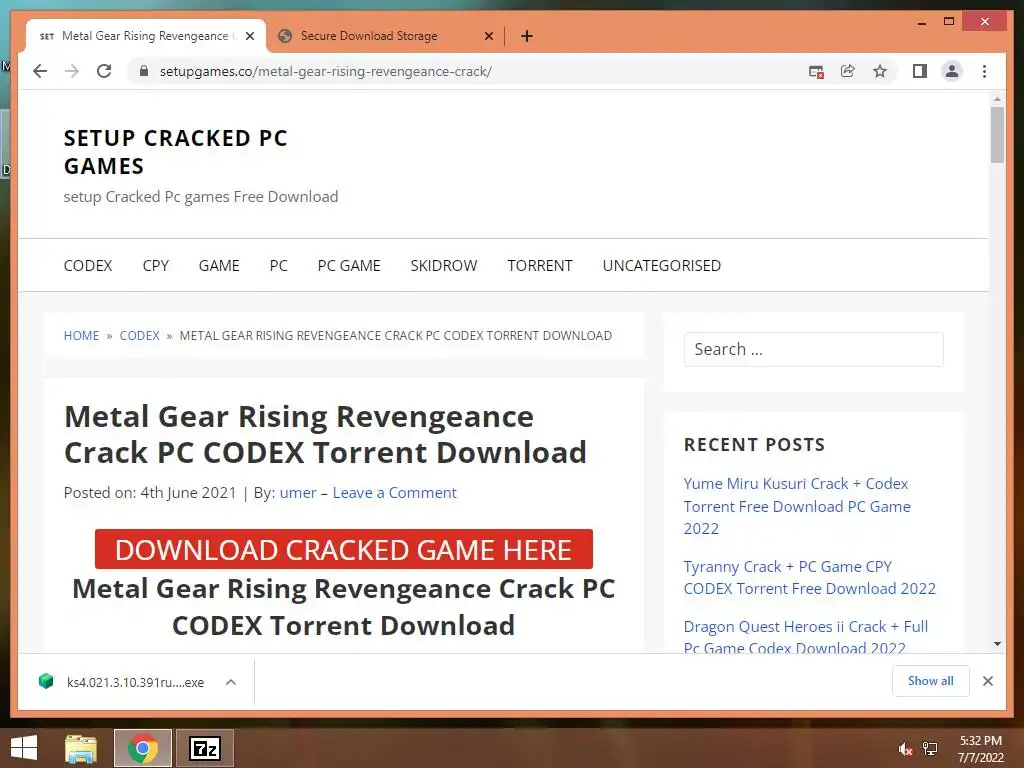1024x768 pixels.
Task: Open File Explorer from taskbar
Action: tap(81, 748)
